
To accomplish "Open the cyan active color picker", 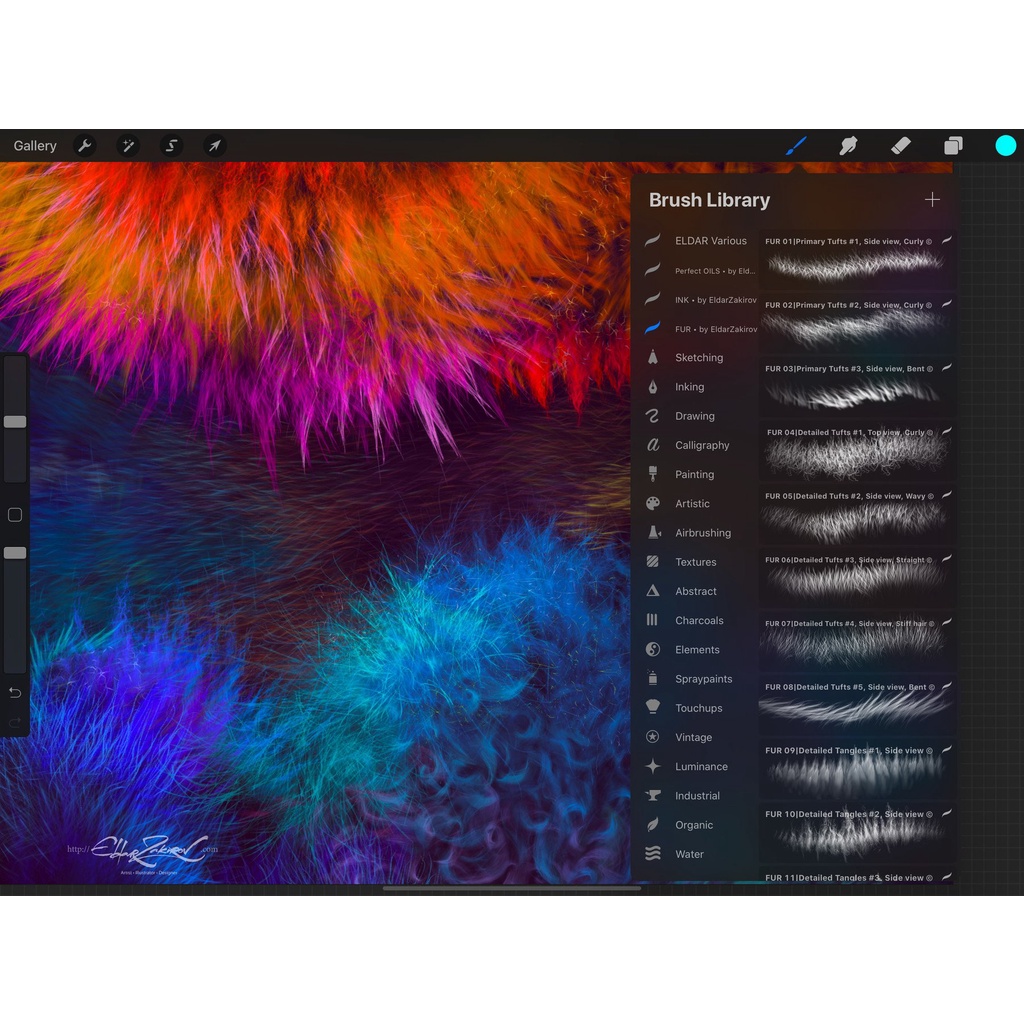I will coord(1005,146).
